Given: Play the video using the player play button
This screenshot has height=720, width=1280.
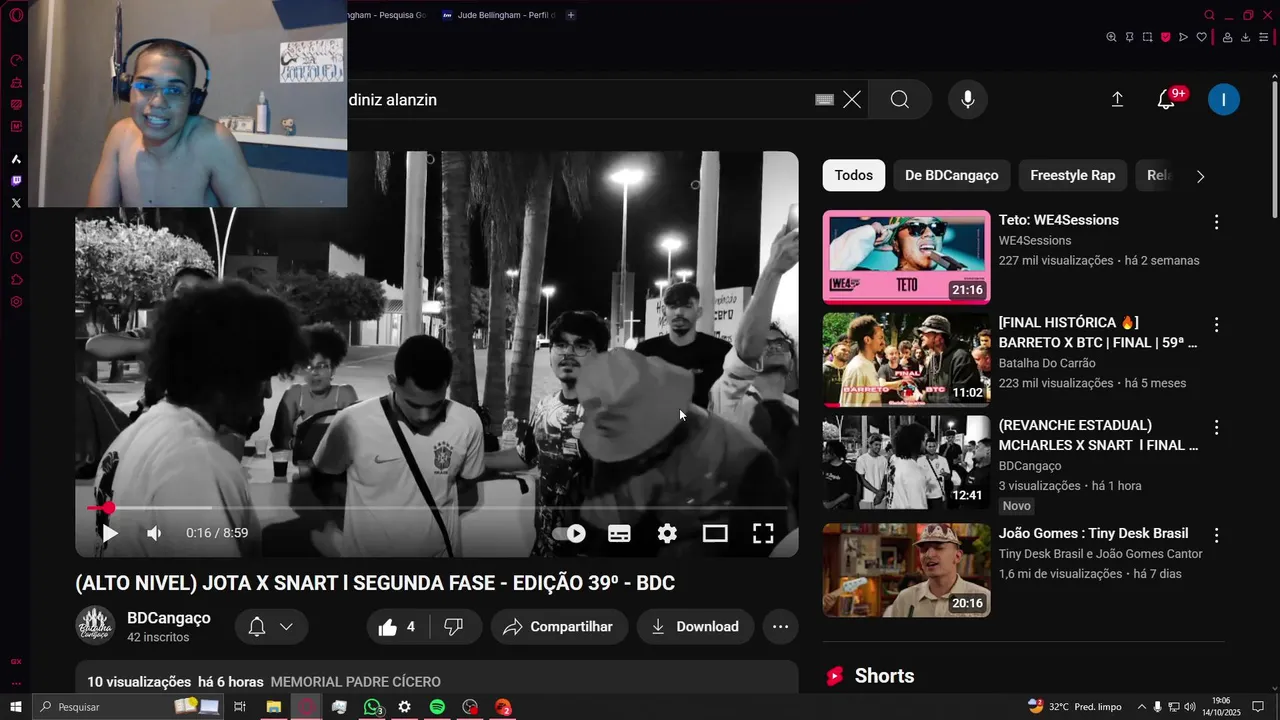Looking at the screenshot, I should point(110,533).
